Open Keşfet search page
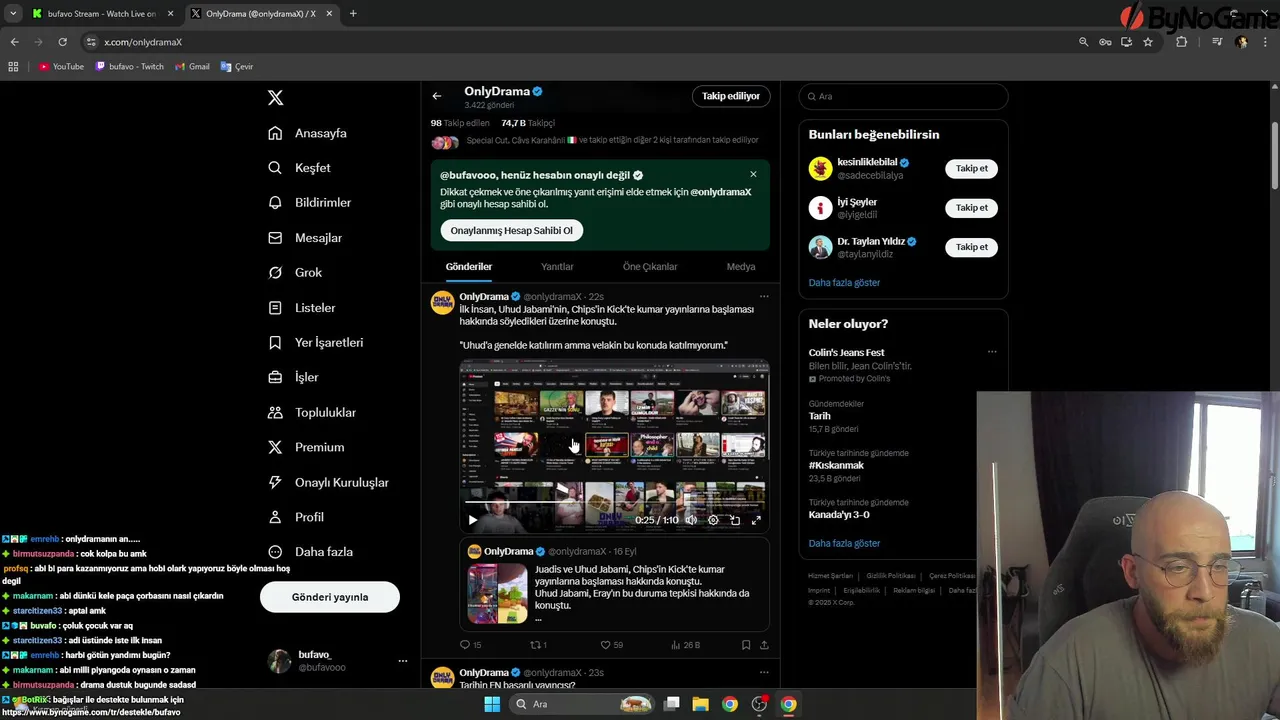This screenshot has height=720, width=1280. pyautogui.click(x=299, y=168)
